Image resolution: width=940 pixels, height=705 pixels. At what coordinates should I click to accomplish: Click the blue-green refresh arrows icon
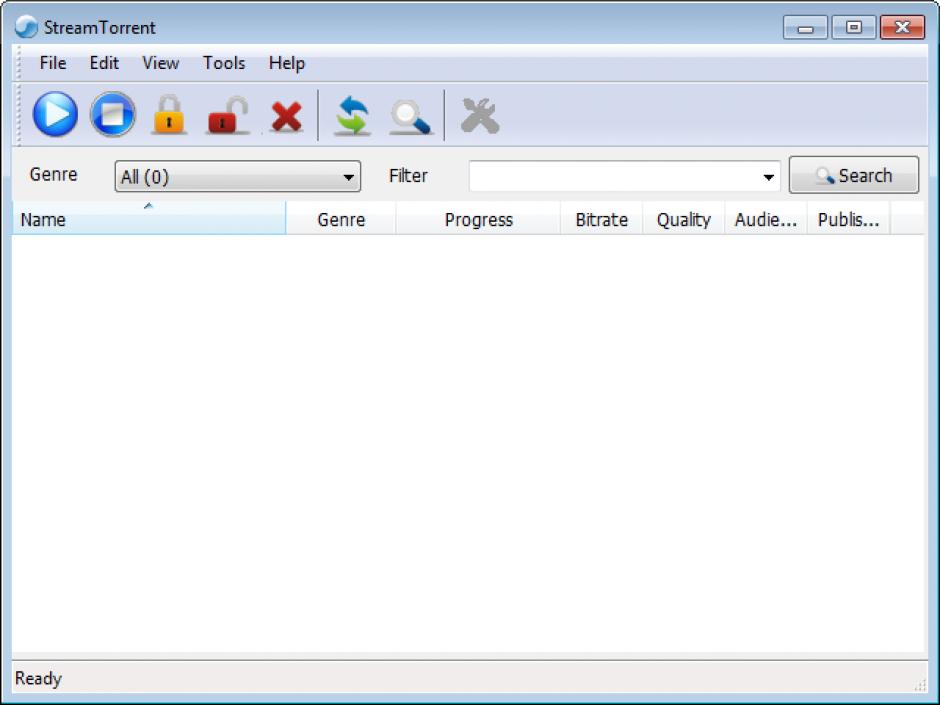[352, 115]
